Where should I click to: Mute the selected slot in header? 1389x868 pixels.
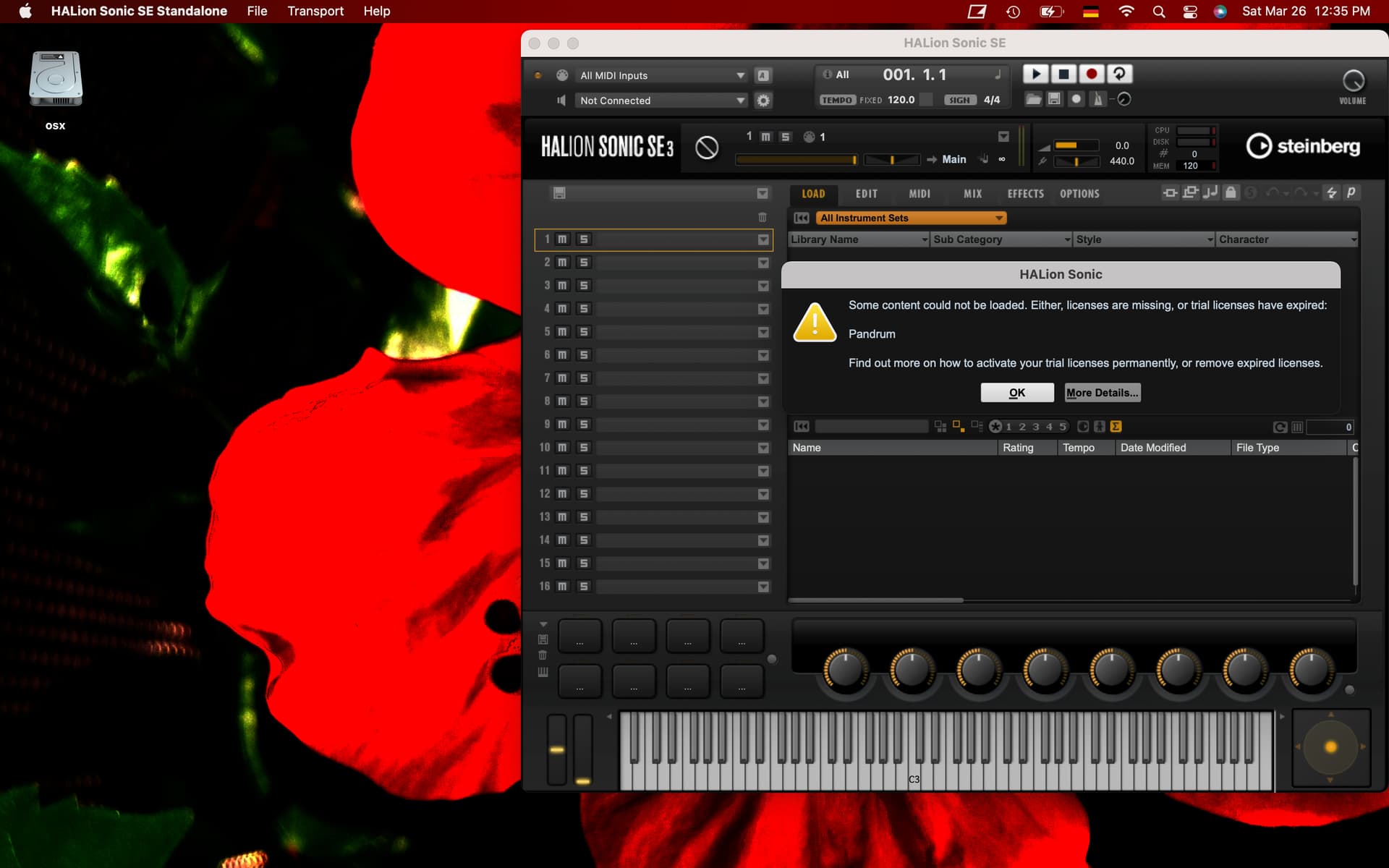(x=766, y=137)
